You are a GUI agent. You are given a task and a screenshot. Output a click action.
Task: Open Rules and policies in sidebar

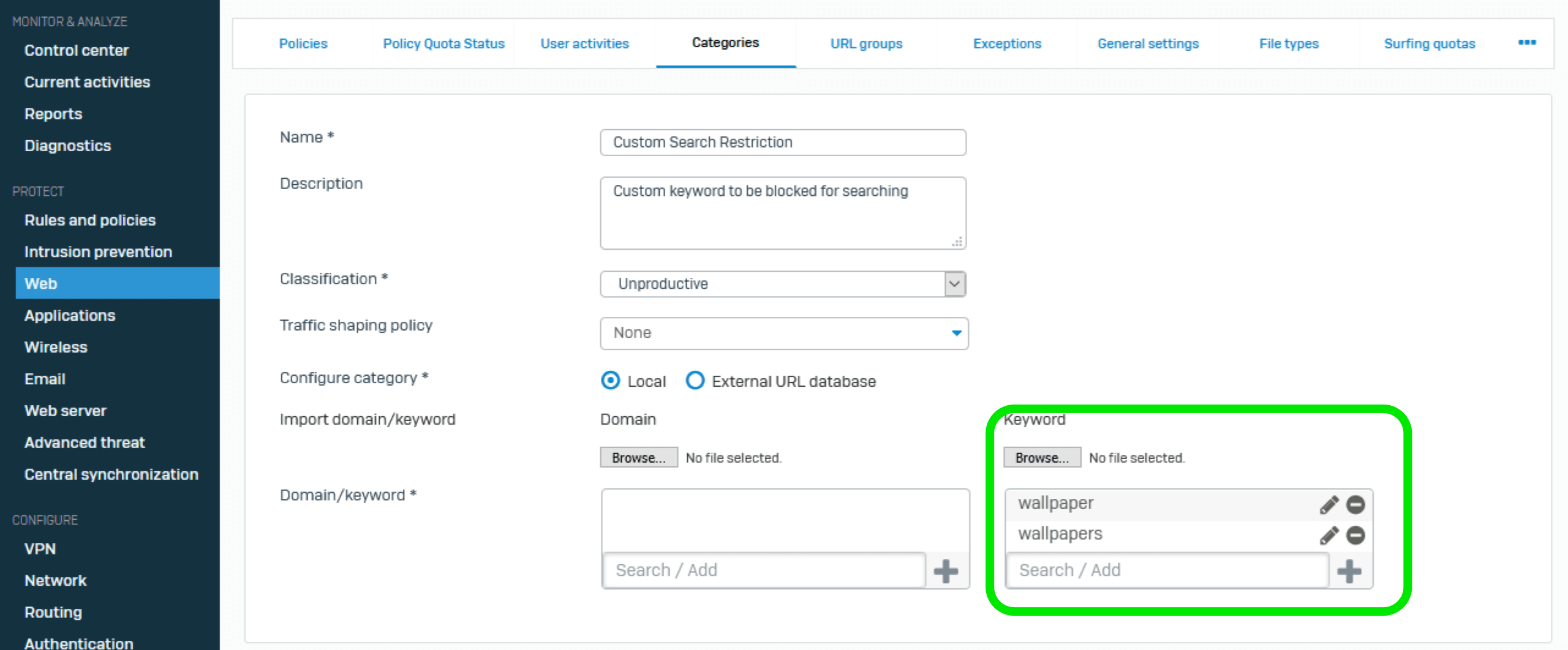pos(90,220)
